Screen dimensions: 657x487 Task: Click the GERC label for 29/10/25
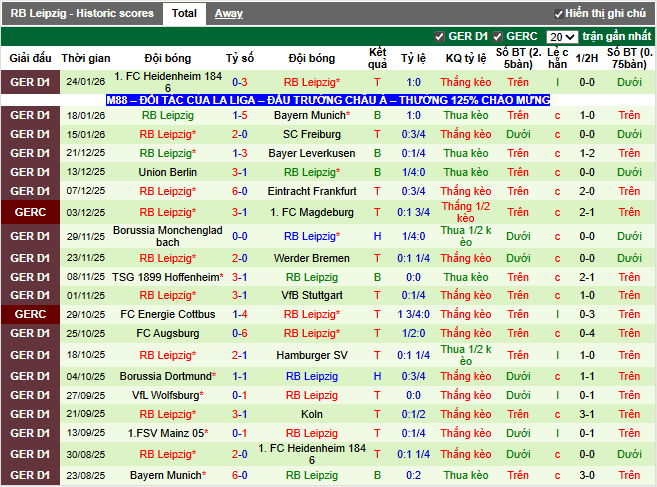pyautogui.click(x=30, y=314)
